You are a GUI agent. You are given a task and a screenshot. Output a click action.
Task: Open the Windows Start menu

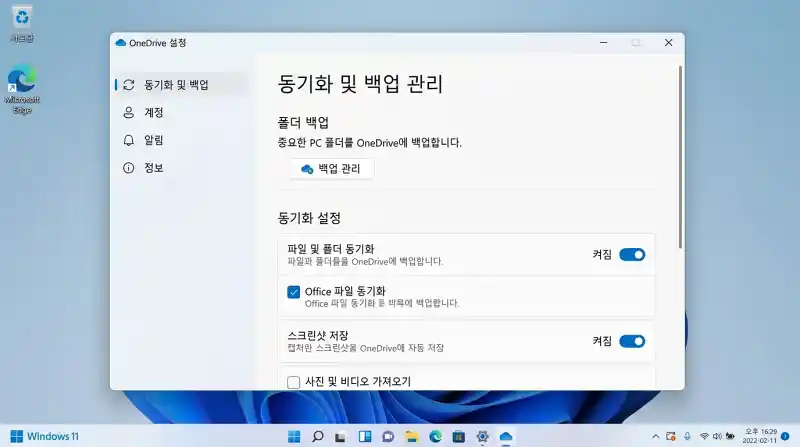tap(294, 436)
